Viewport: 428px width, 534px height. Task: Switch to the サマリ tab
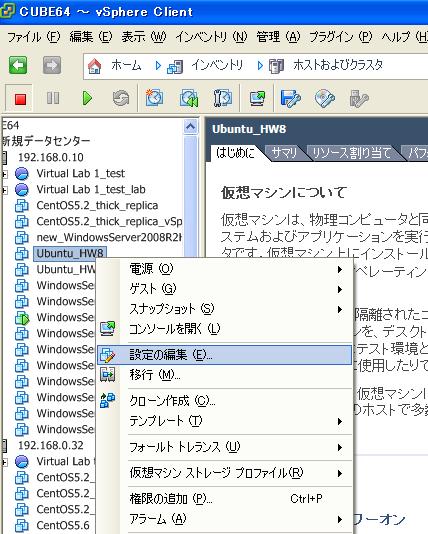point(285,153)
